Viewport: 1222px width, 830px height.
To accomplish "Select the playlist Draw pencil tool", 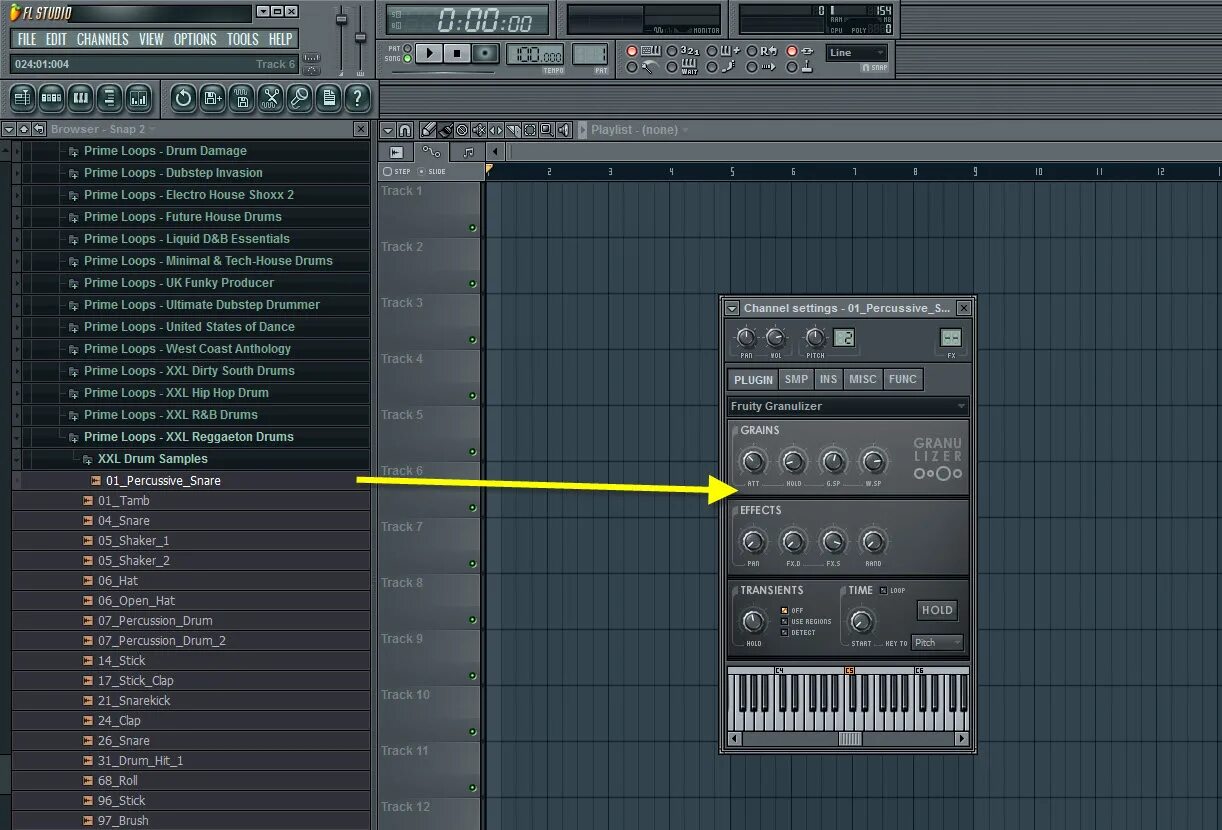I will point(428,130).
